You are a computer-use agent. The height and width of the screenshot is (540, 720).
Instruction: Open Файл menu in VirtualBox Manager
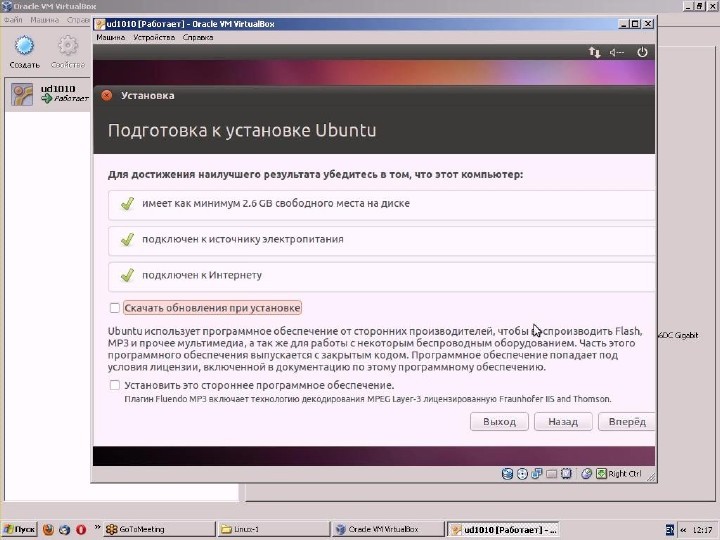click(x=13, y=20)
